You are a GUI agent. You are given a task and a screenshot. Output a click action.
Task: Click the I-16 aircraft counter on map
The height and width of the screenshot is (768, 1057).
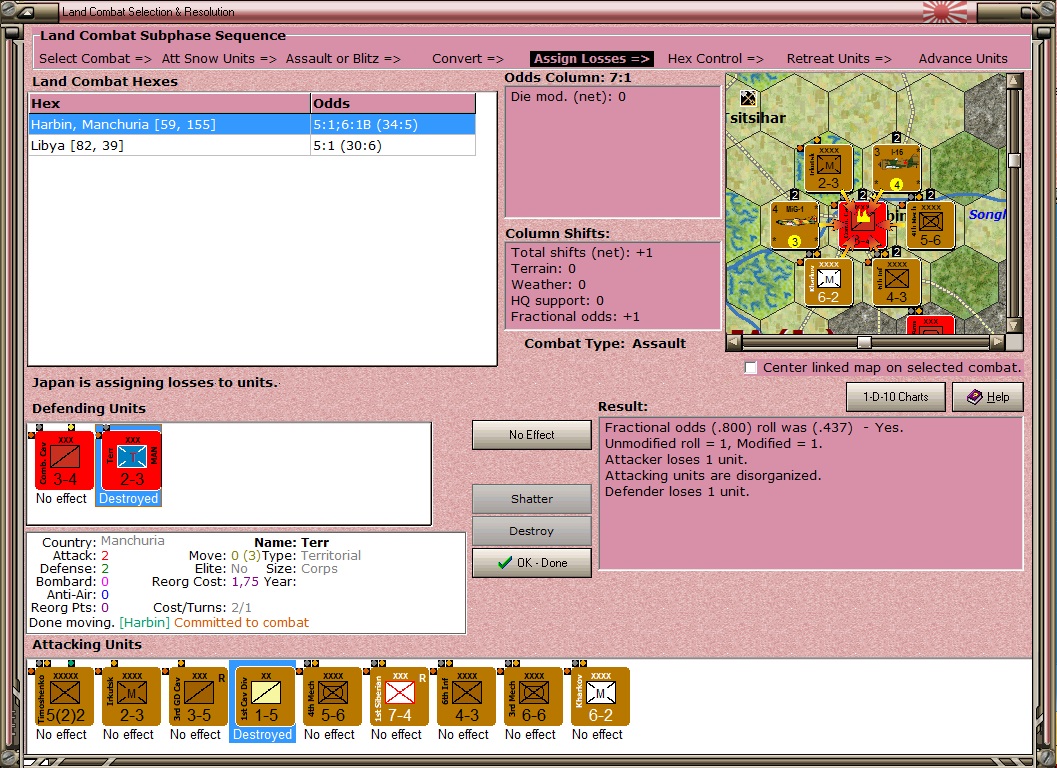896,169
